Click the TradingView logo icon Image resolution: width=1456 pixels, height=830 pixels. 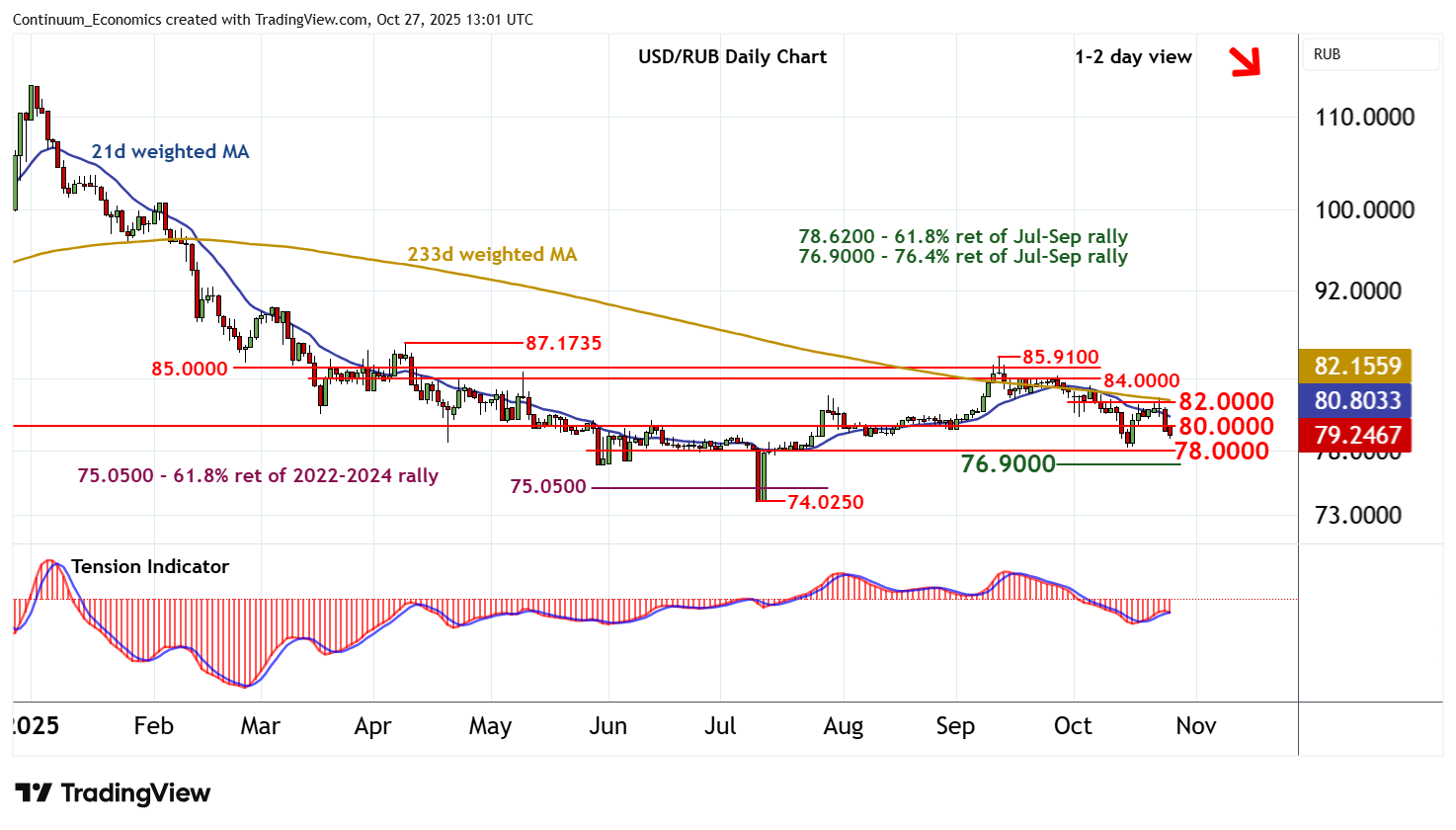coord(33,793)
